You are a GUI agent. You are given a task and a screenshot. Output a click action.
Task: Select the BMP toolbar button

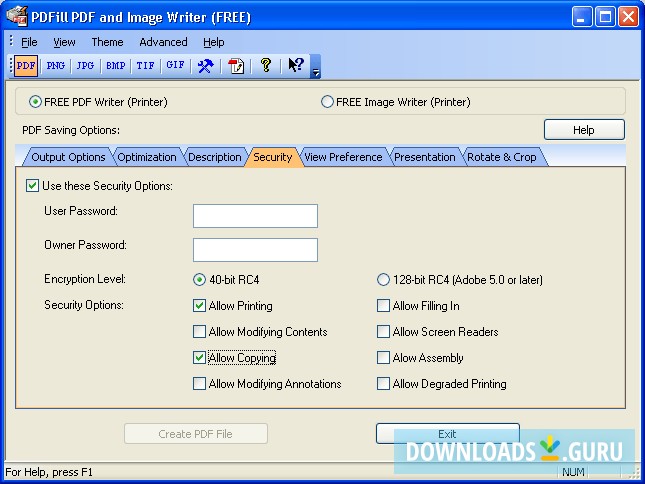pyautogui.click(x=116, y=66)
